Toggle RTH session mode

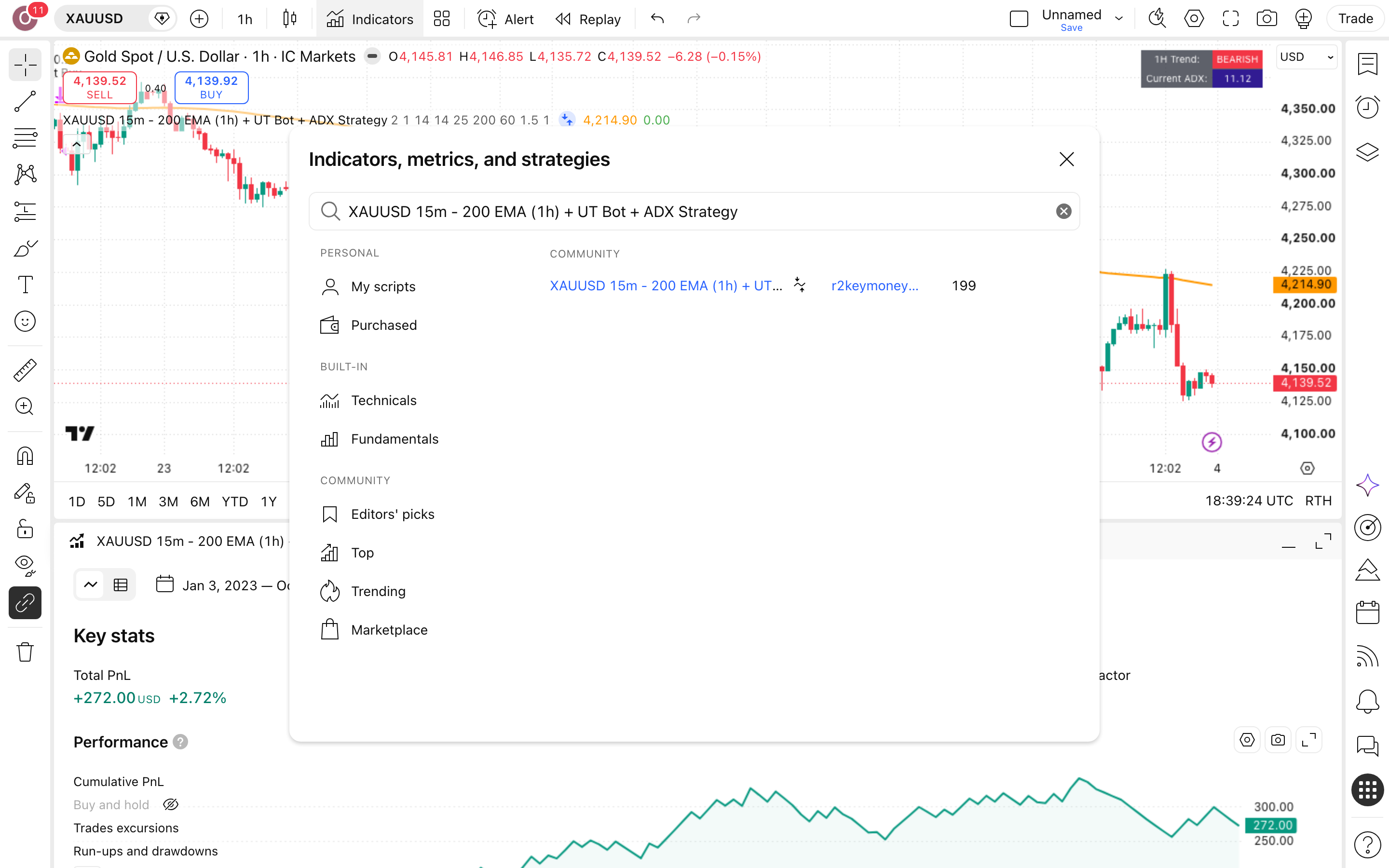tap(1318, 501)
